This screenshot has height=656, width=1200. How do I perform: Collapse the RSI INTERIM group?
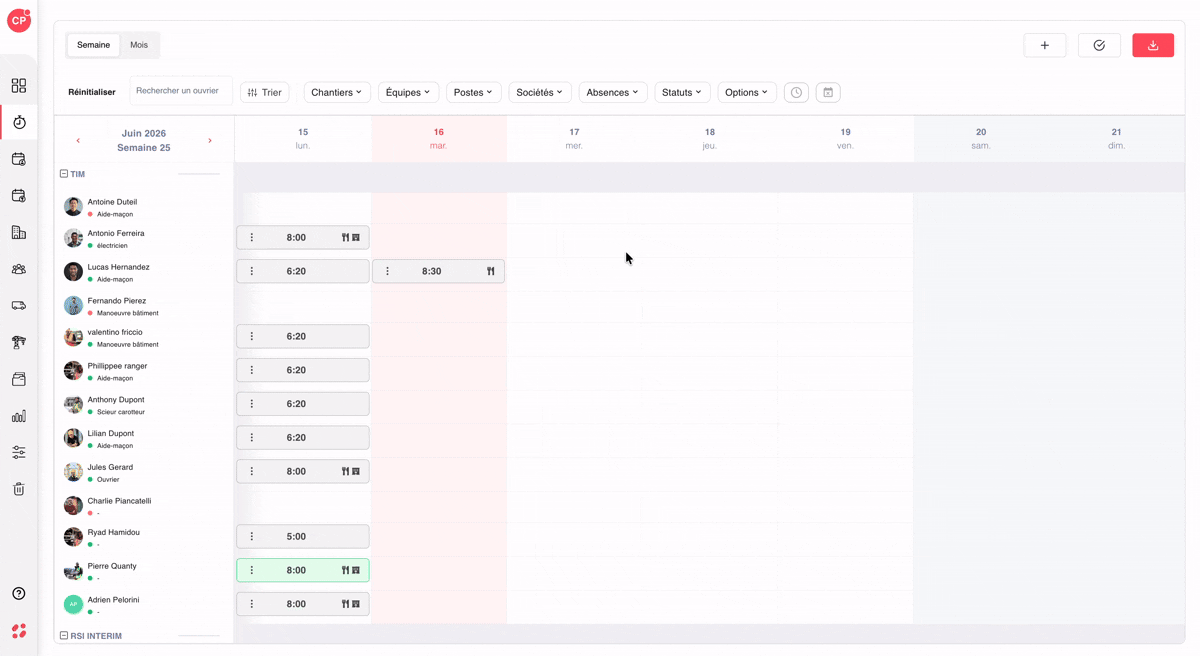tap(64, 636)
